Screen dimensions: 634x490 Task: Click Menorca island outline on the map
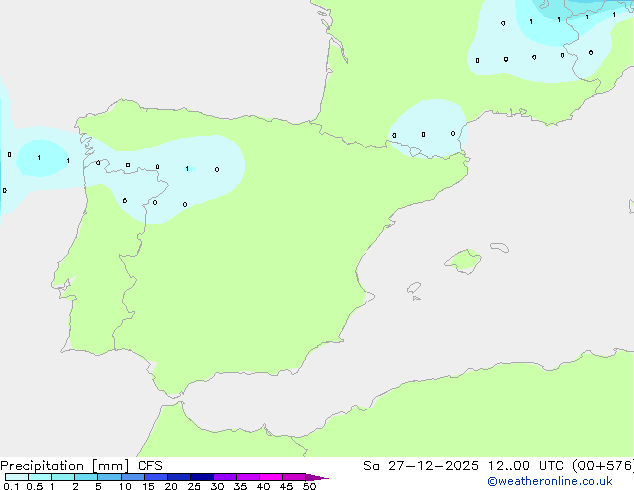pos(500,247)
